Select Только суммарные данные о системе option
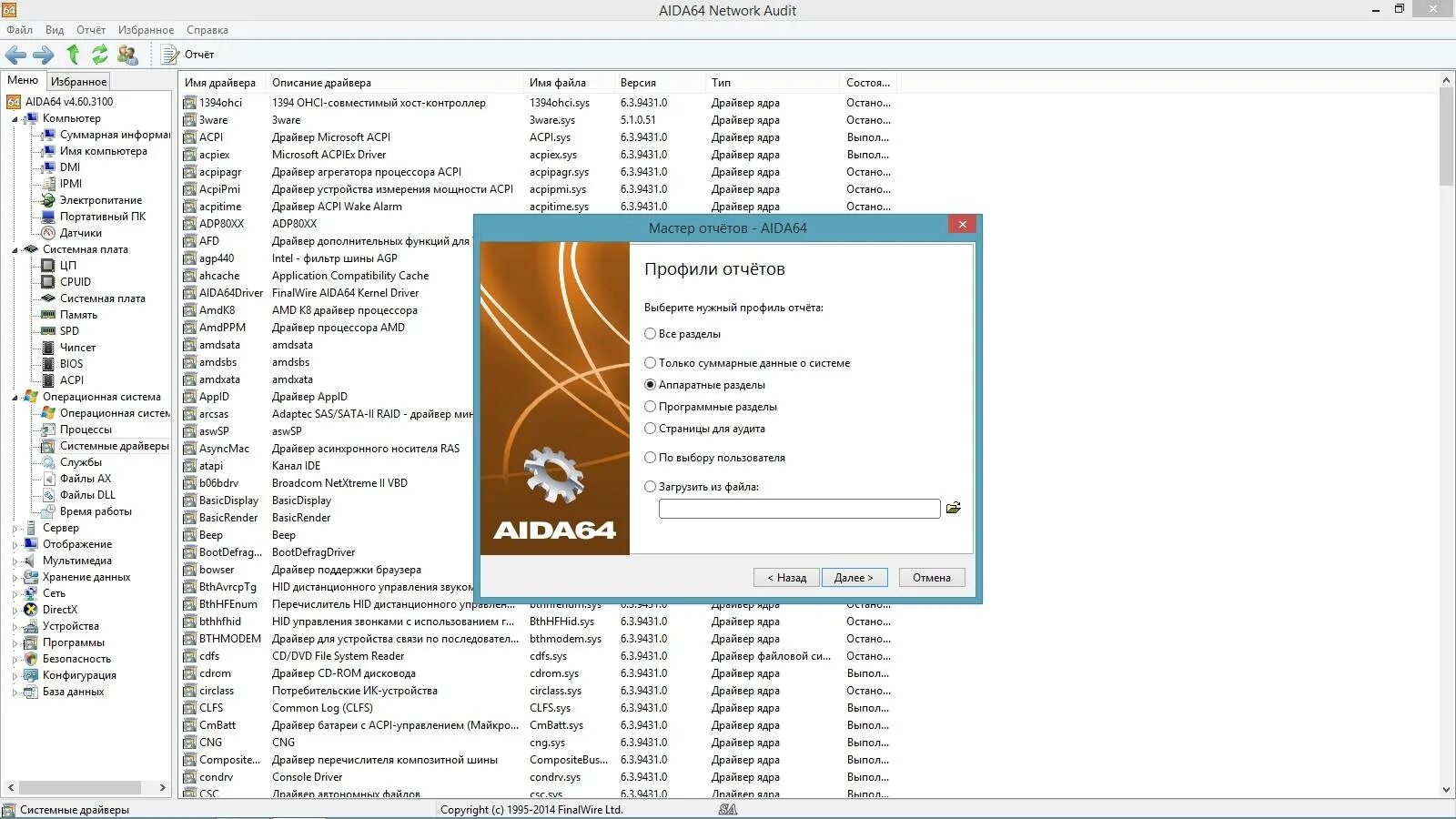This screenshot has width=1456, height=819. [x=650, y=363]
